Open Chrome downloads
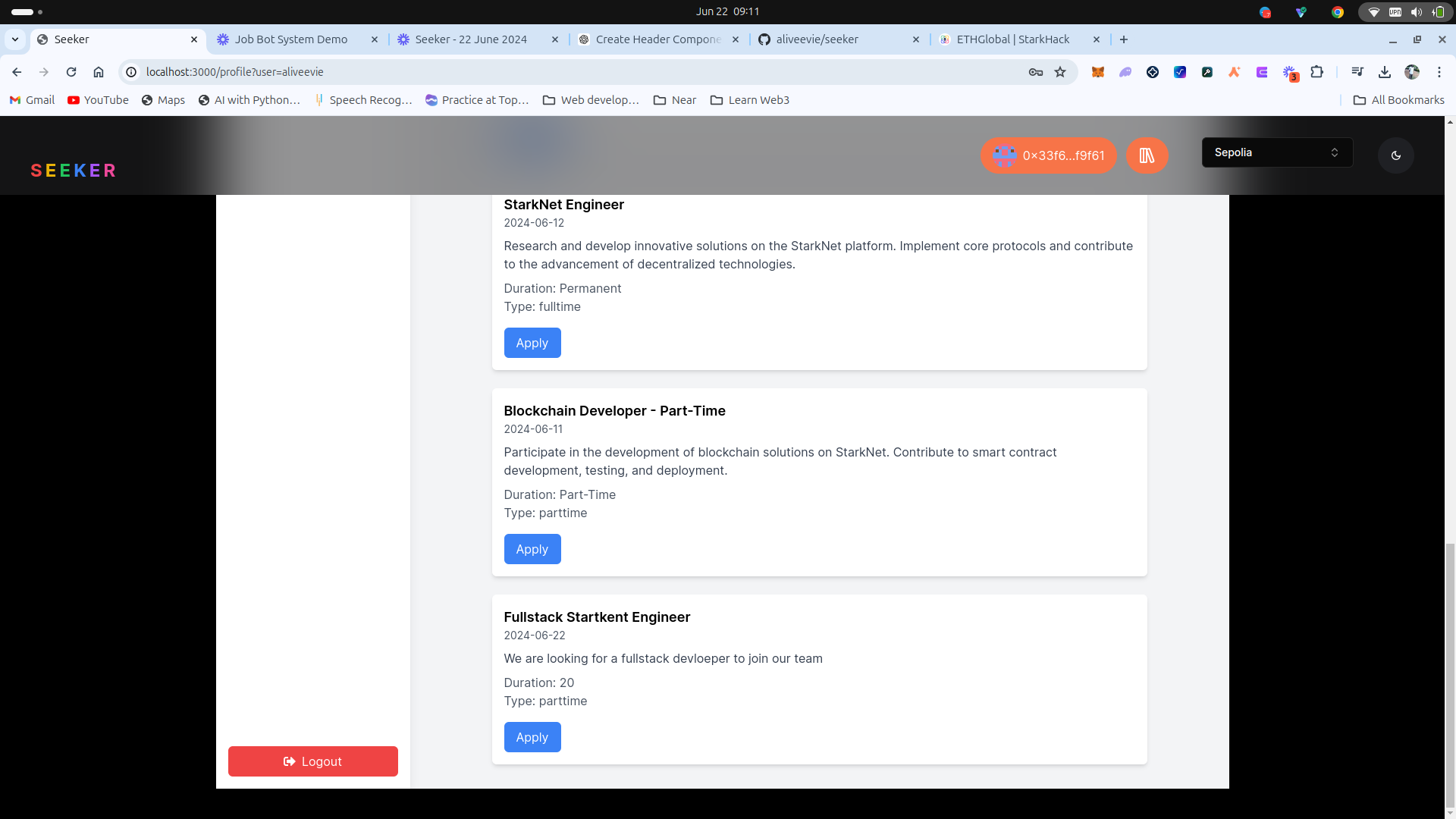This screenshot has height=819, width=1456. coord(1385,72)
